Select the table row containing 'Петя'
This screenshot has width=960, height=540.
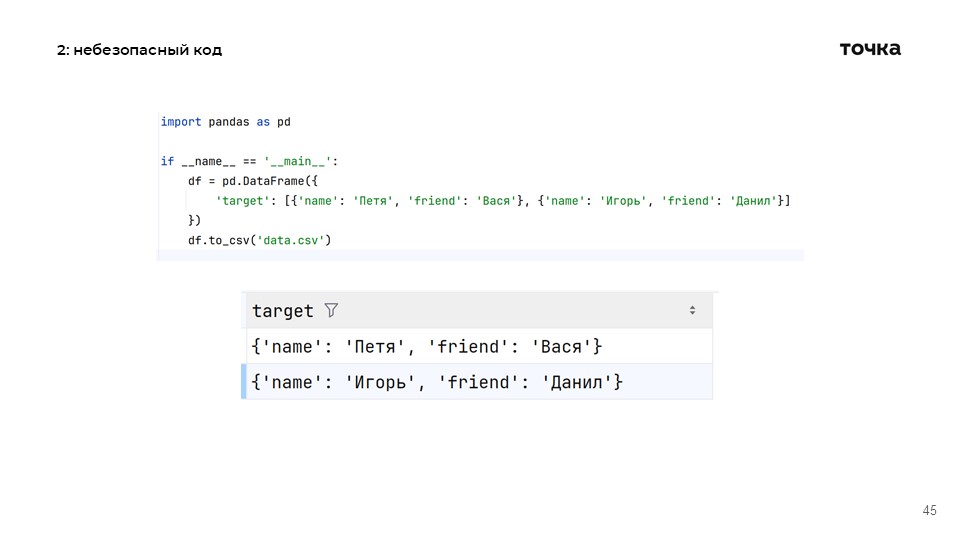click(x=427, y=347)
